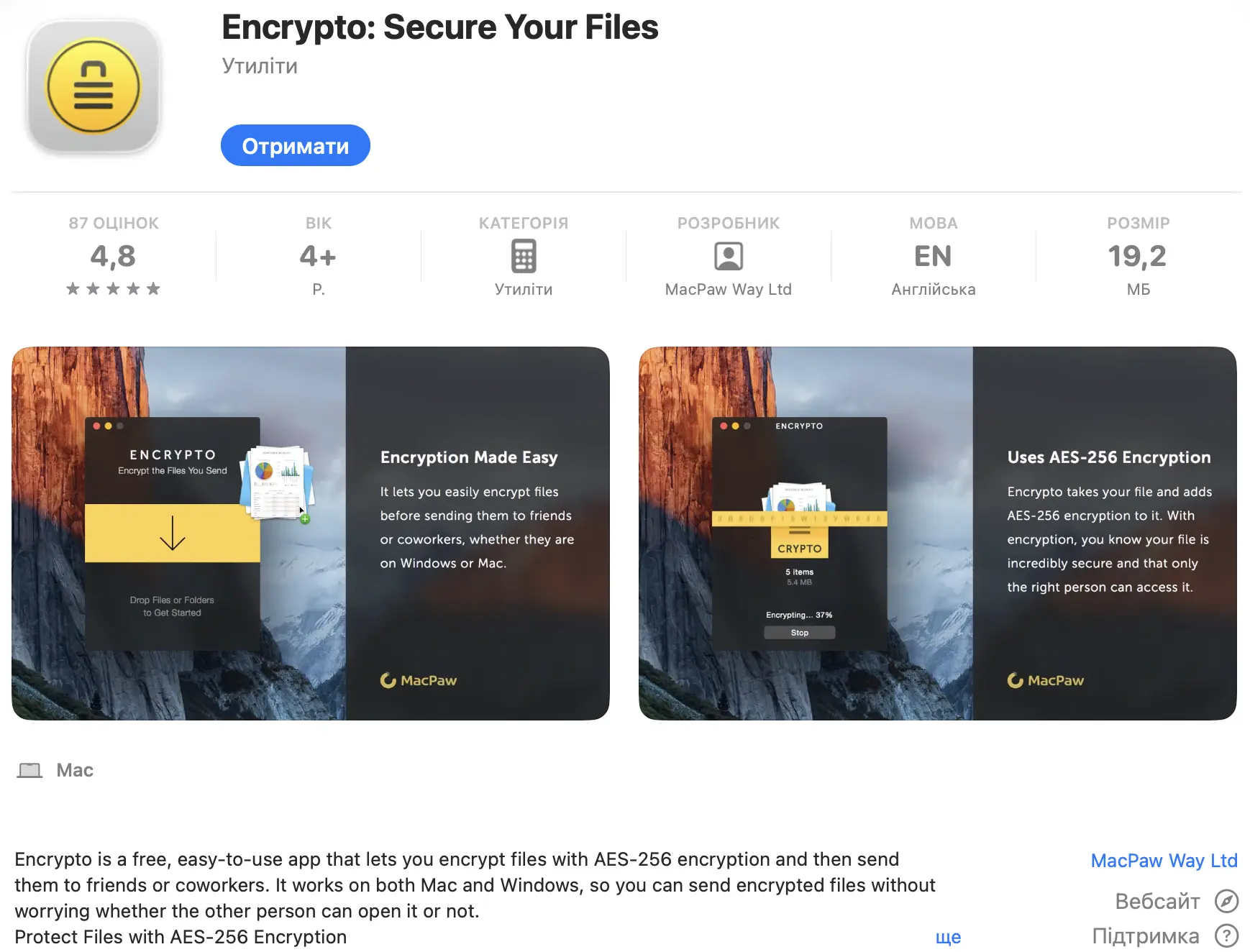Click the EN language indicator
This screenshot has width=1250, height=952.
tap(933, 256)
